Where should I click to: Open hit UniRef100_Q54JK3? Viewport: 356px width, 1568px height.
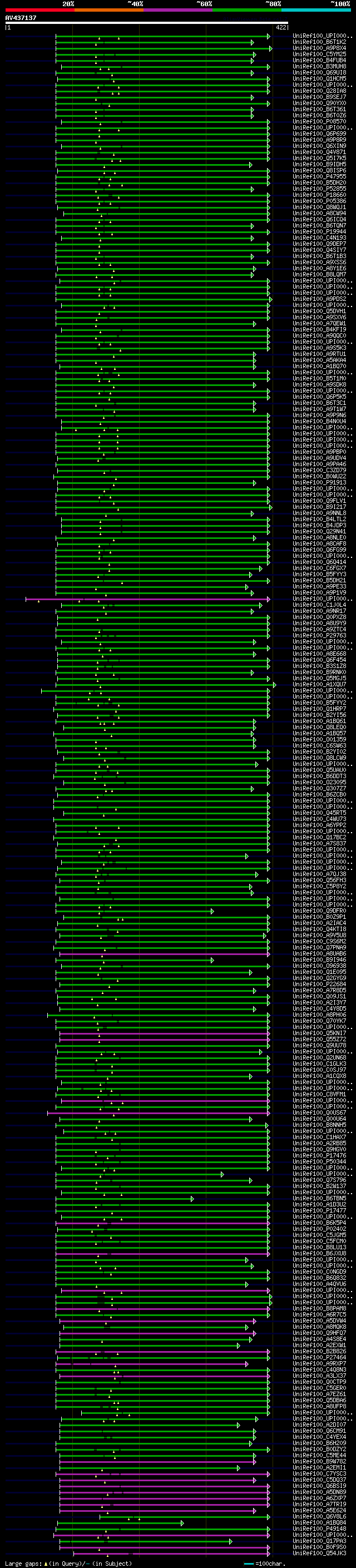[x=319, y=1554]
